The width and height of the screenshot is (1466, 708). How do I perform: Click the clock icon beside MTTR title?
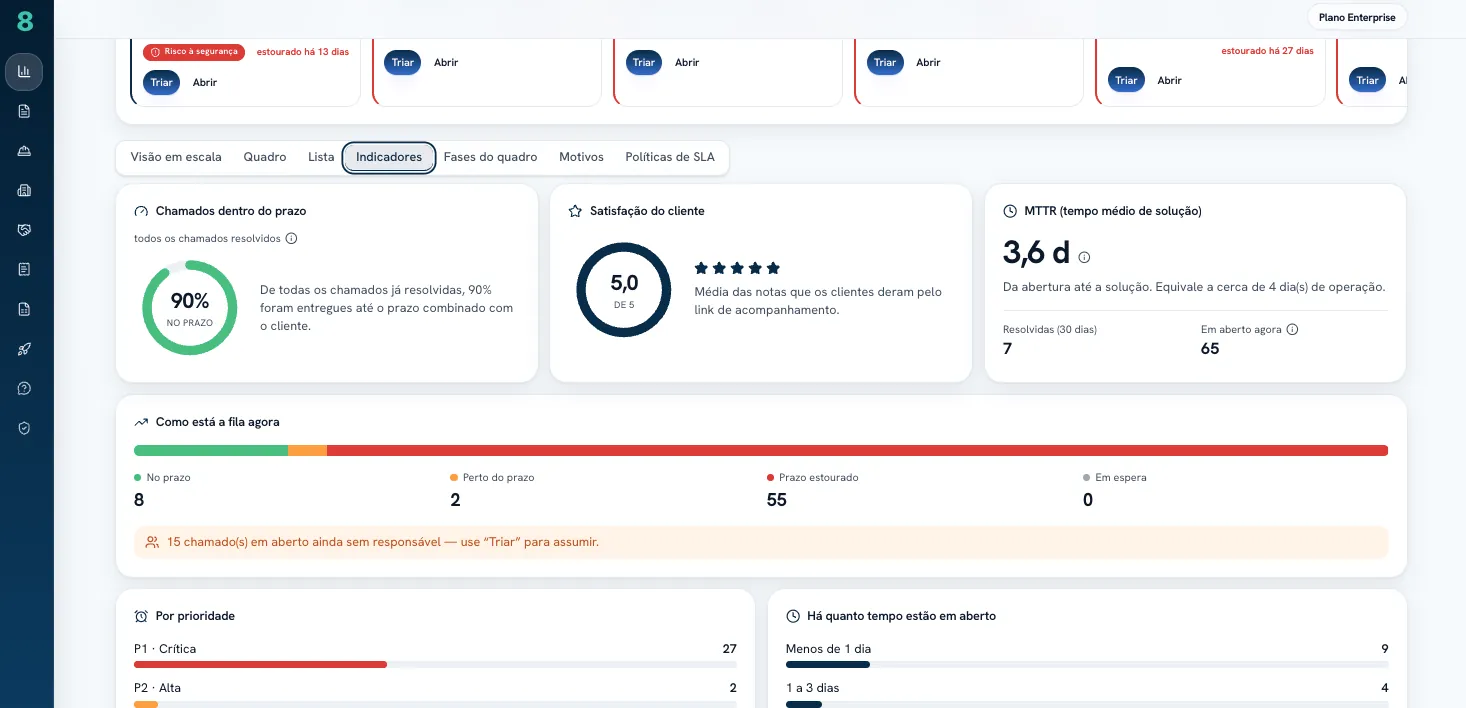(1010, 211)
